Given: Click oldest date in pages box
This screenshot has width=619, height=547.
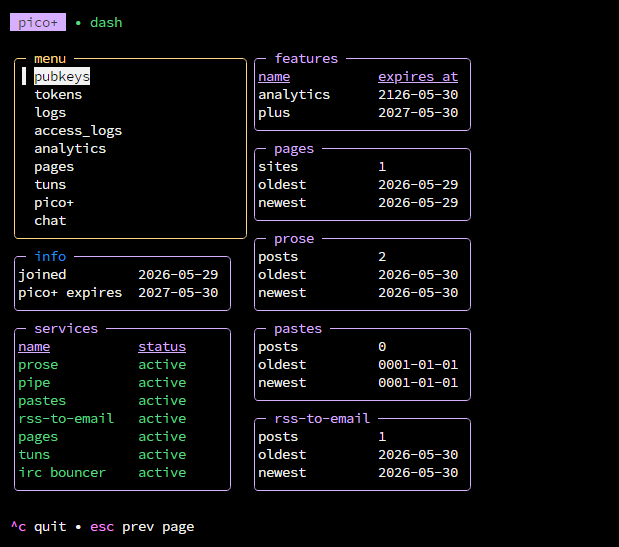Looking at the screenshot, I should click(x=418, y=184).
